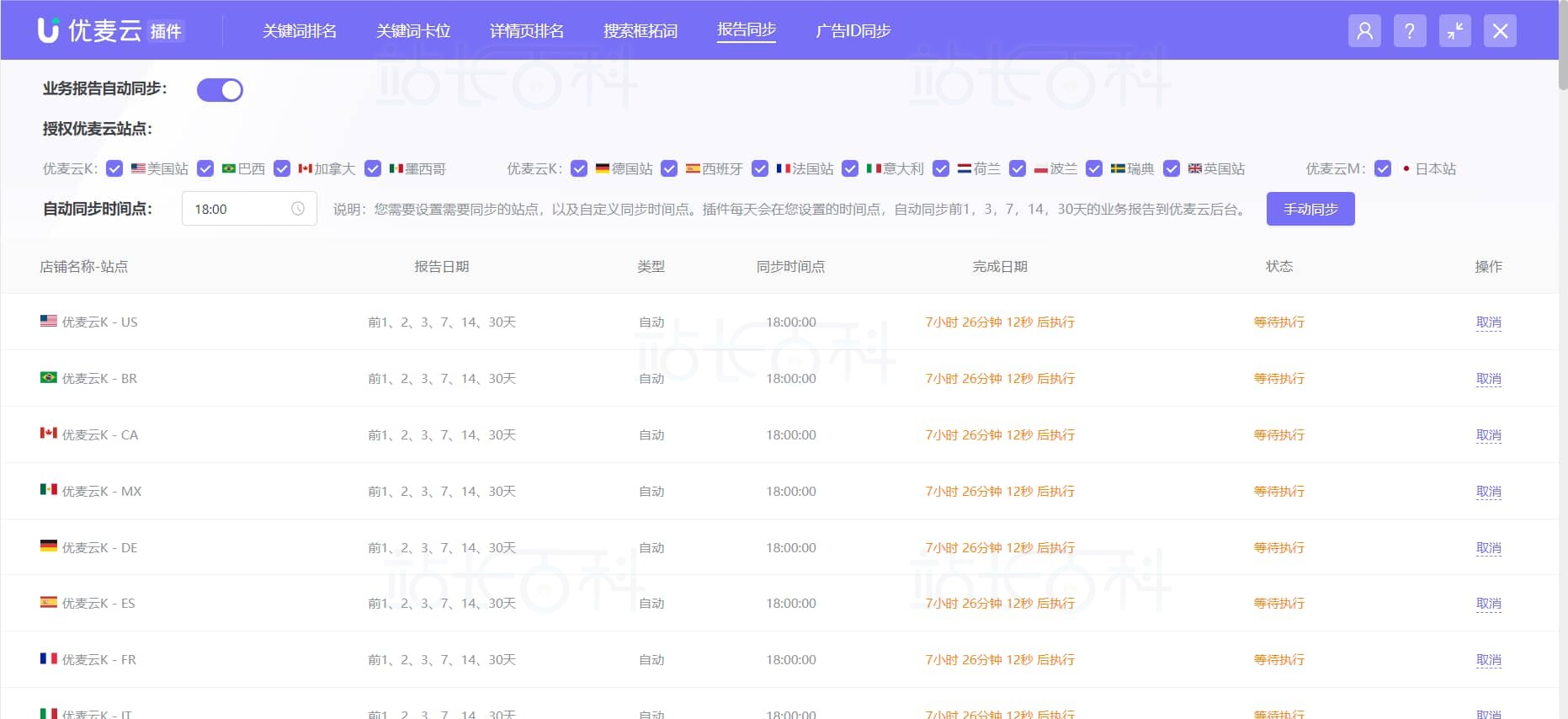Uncheck the 德国站 checkbox
Viewport: 1568px width, 719px height.
[x=579, y=168]
